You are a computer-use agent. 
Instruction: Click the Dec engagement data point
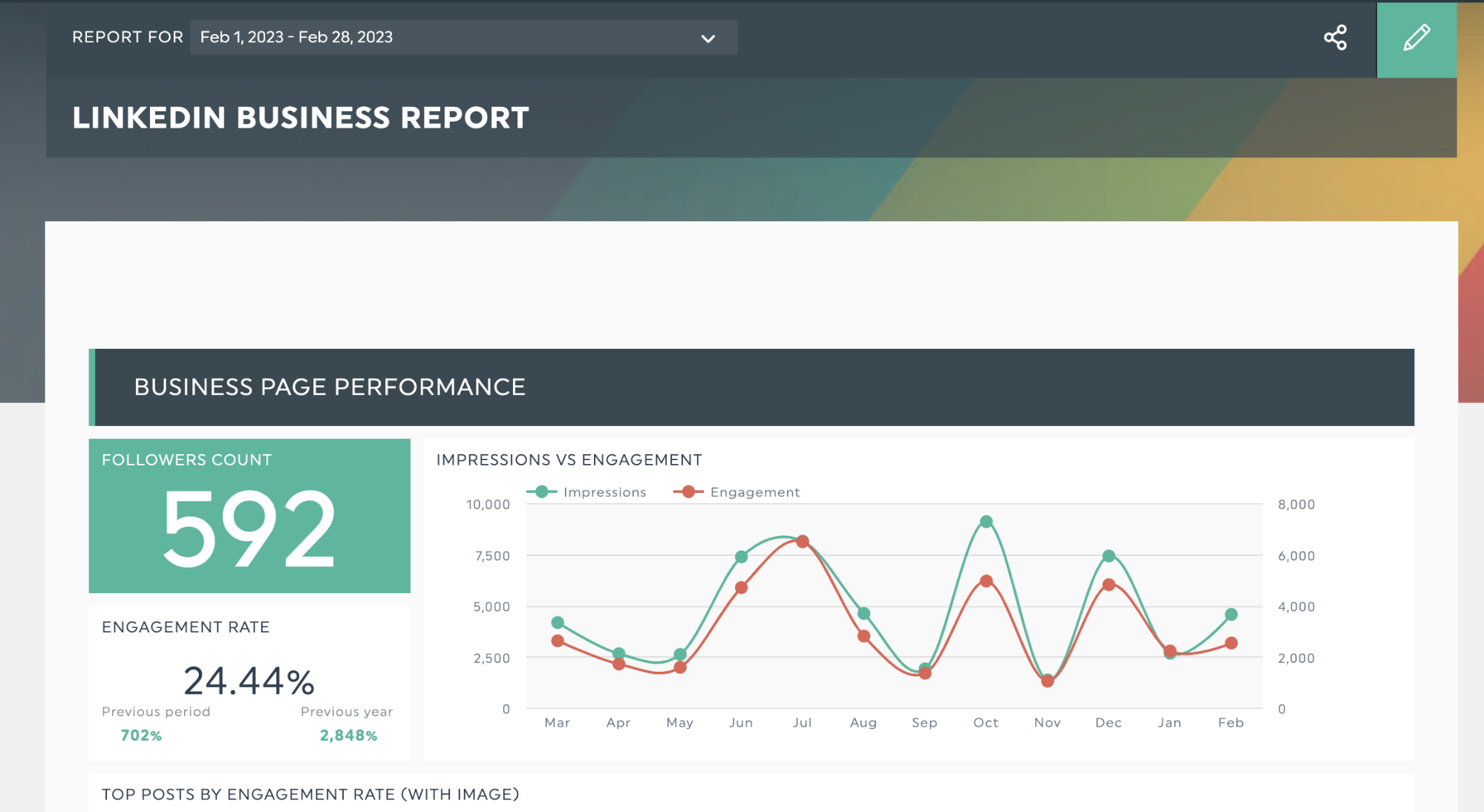click(x=1108, y=585)
